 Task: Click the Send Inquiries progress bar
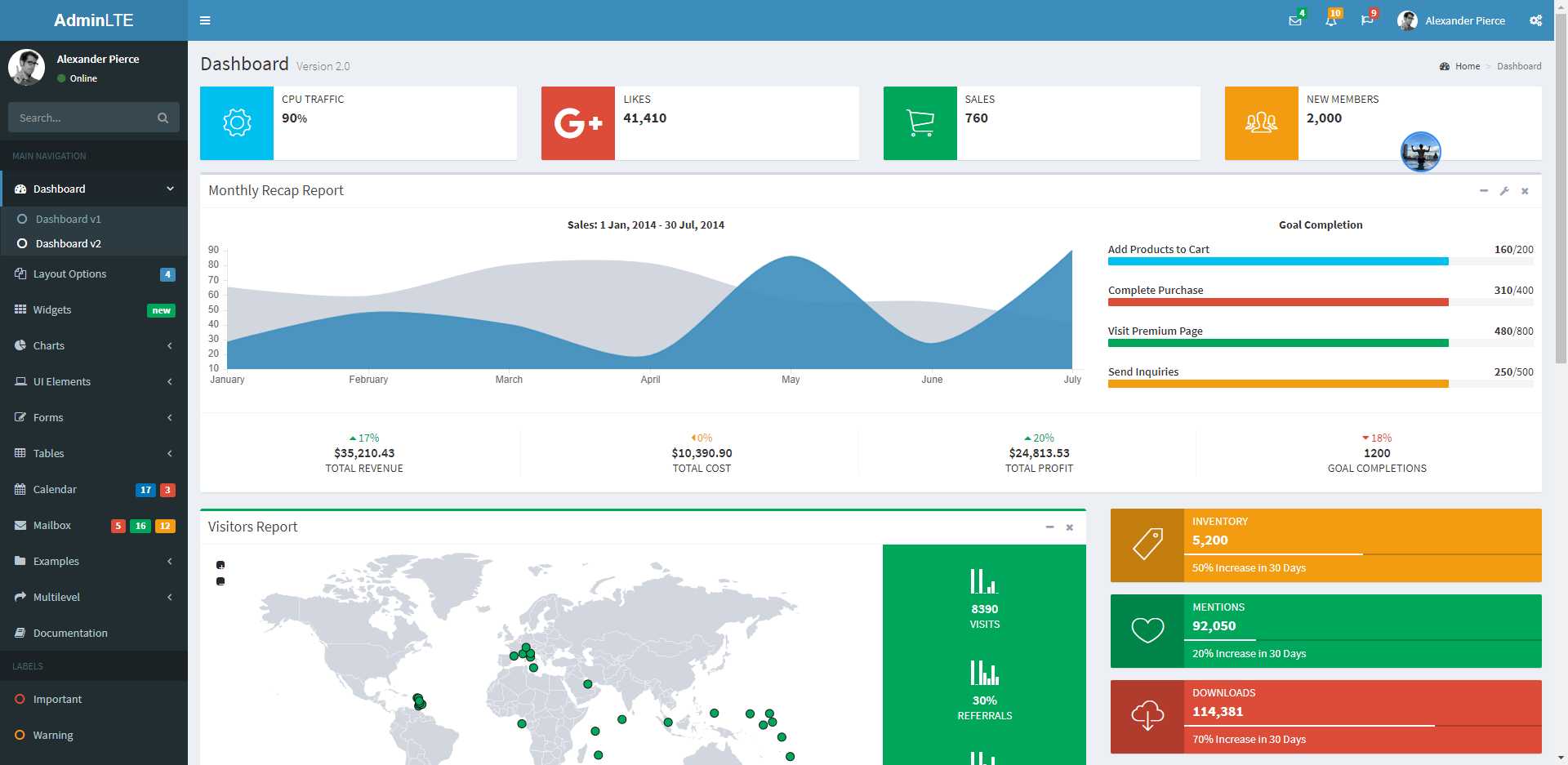pos(1321,384)
